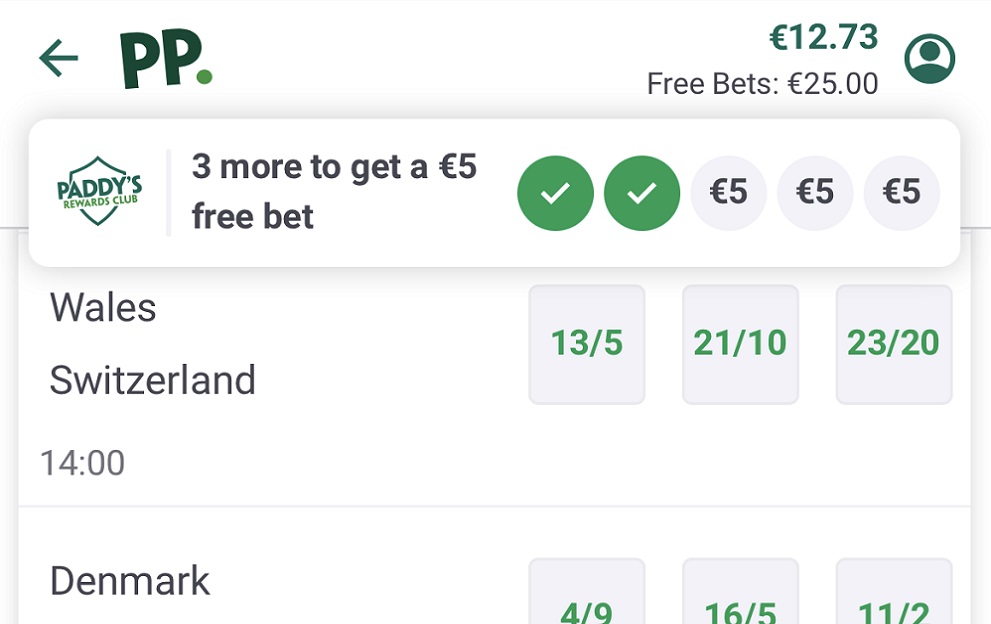Select 21/10 draw odds Wales v Switzerland
The width and height of the screenshot is (991, 624).
[x=740, y=344]
